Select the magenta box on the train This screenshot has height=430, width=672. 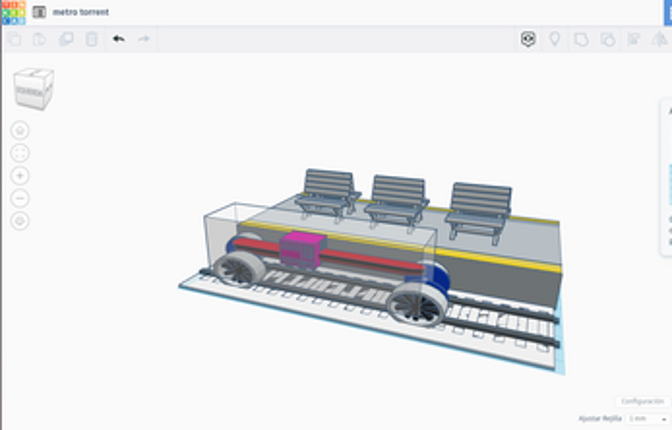point(303,250)
